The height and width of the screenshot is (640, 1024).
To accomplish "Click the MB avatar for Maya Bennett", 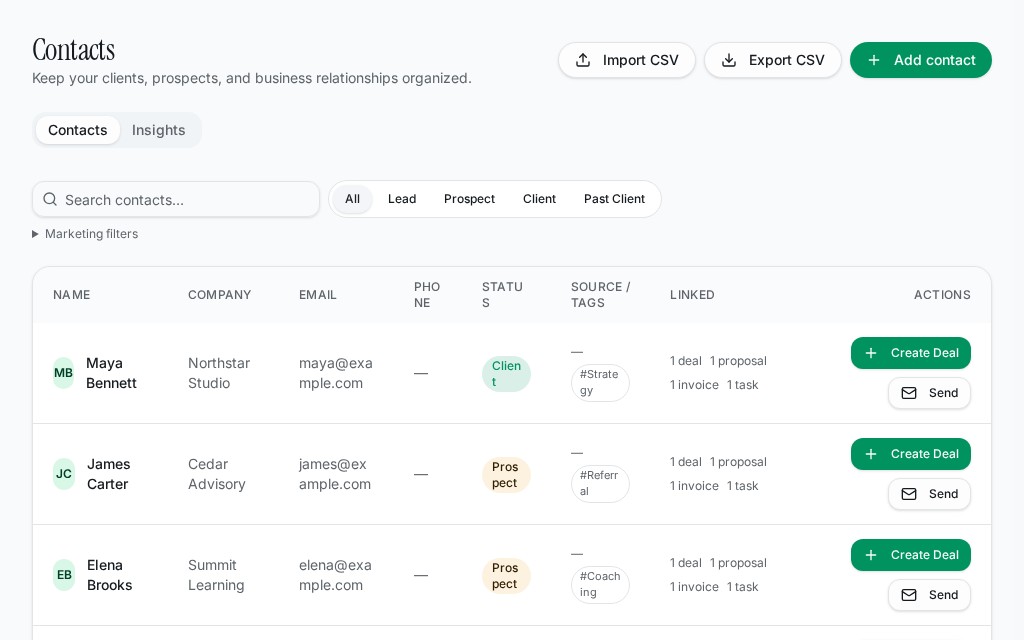I will pos(63,373).
